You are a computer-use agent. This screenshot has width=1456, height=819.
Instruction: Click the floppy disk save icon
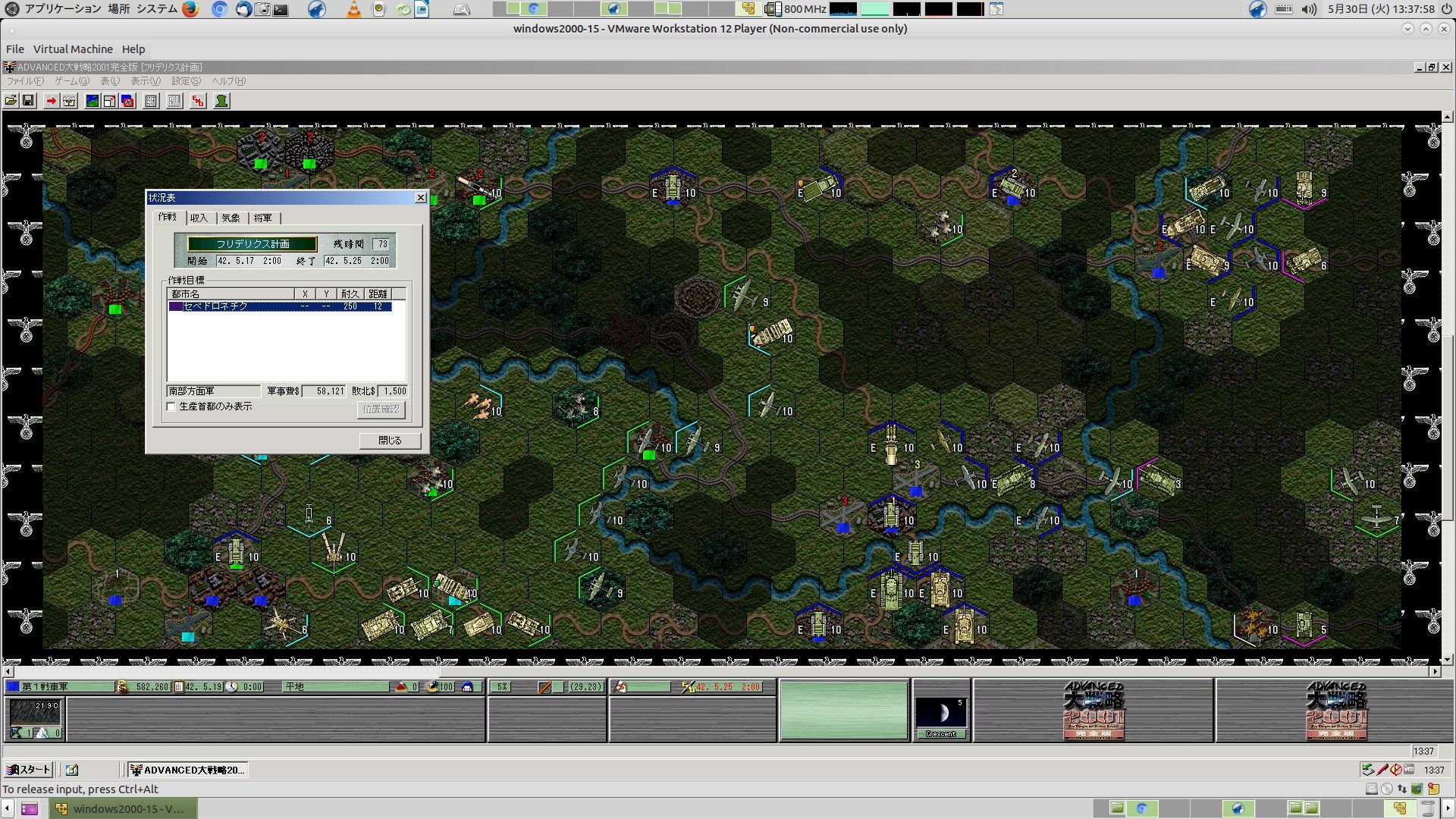pos(28,101)
